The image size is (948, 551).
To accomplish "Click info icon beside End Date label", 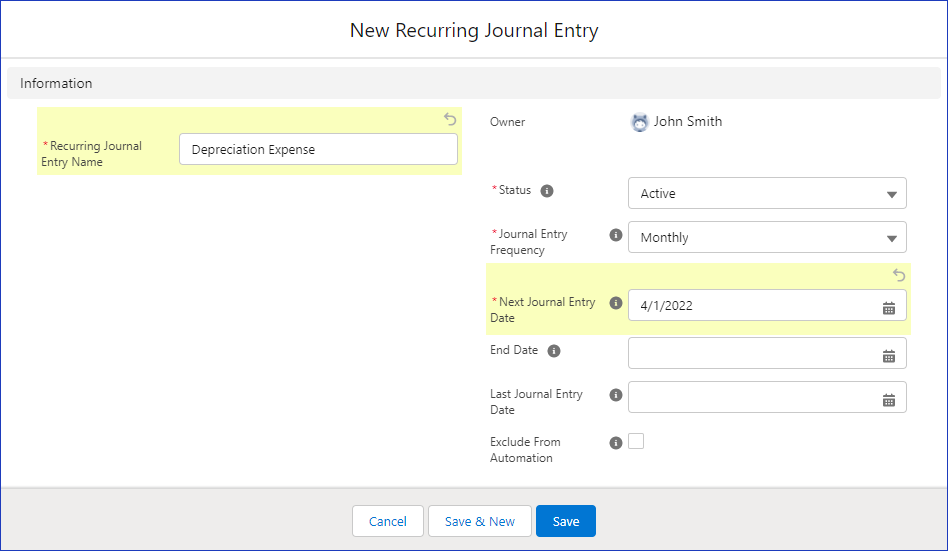I will [554, 351].
